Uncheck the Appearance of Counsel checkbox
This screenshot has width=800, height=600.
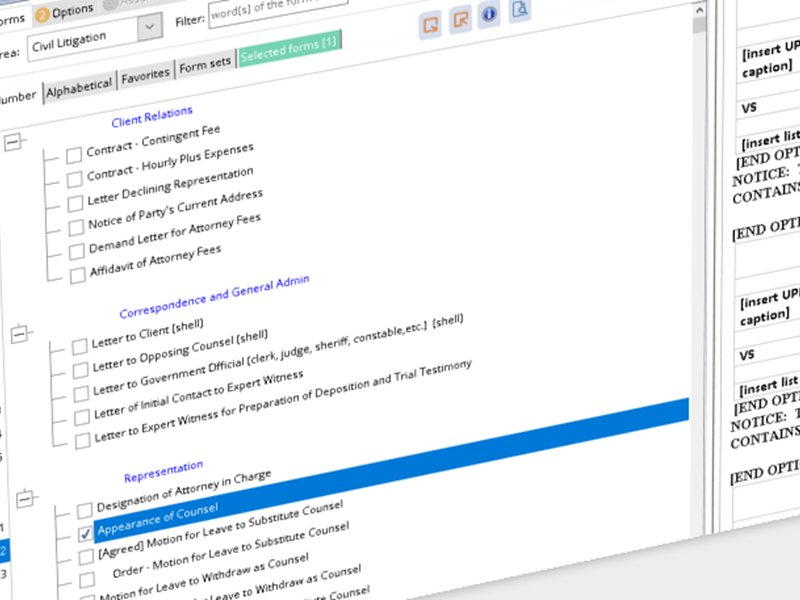tap(85, 534)
